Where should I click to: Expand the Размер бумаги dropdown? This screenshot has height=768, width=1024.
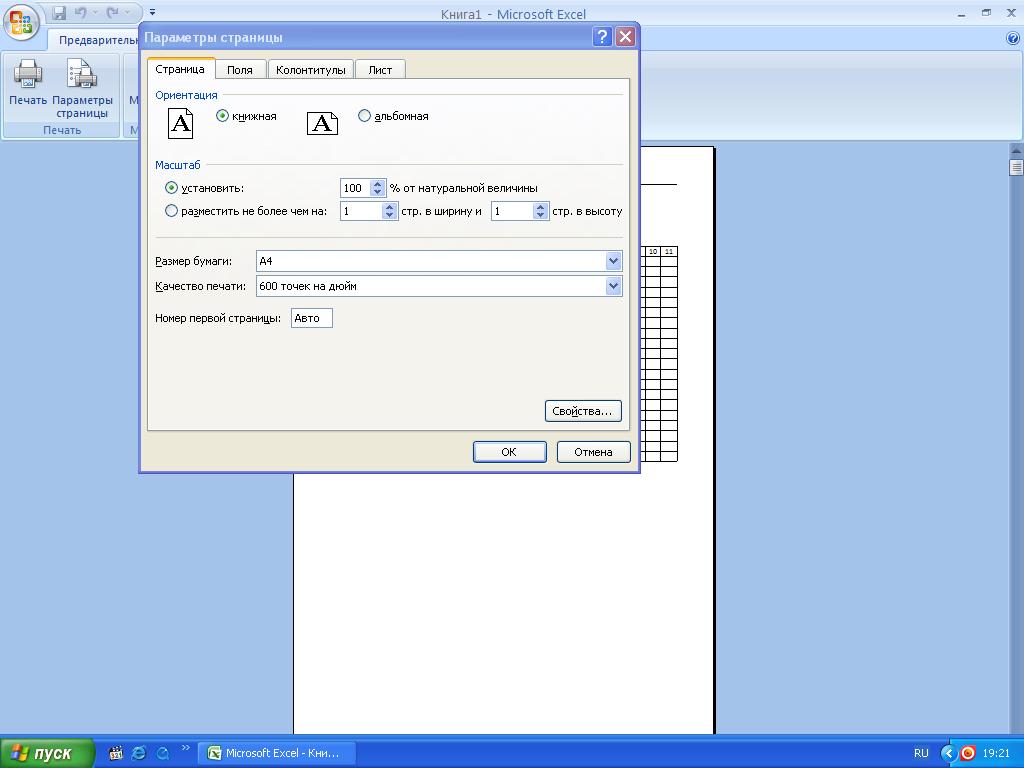click(613, 261)
